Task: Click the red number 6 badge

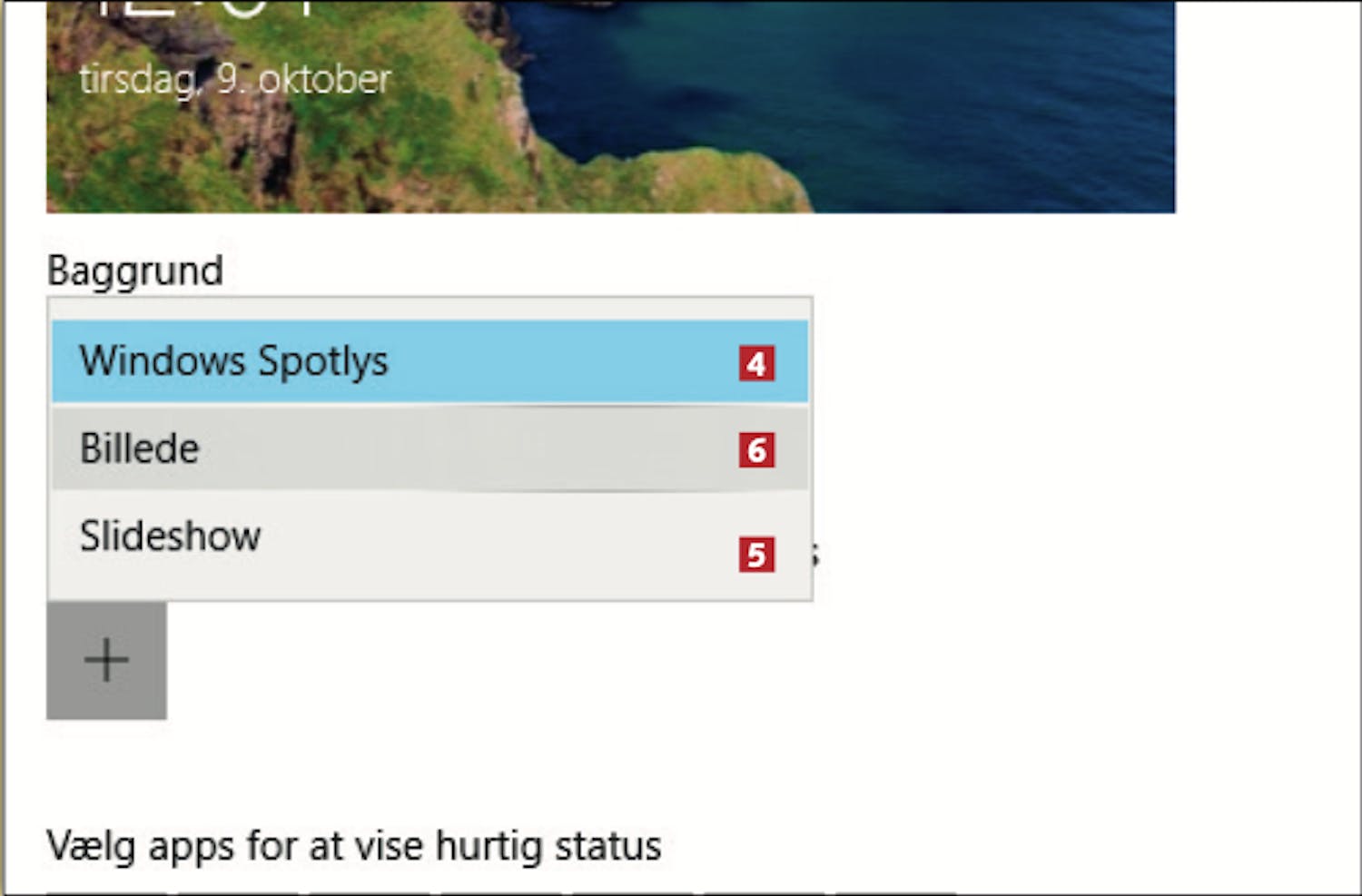Action: [756, 449]
